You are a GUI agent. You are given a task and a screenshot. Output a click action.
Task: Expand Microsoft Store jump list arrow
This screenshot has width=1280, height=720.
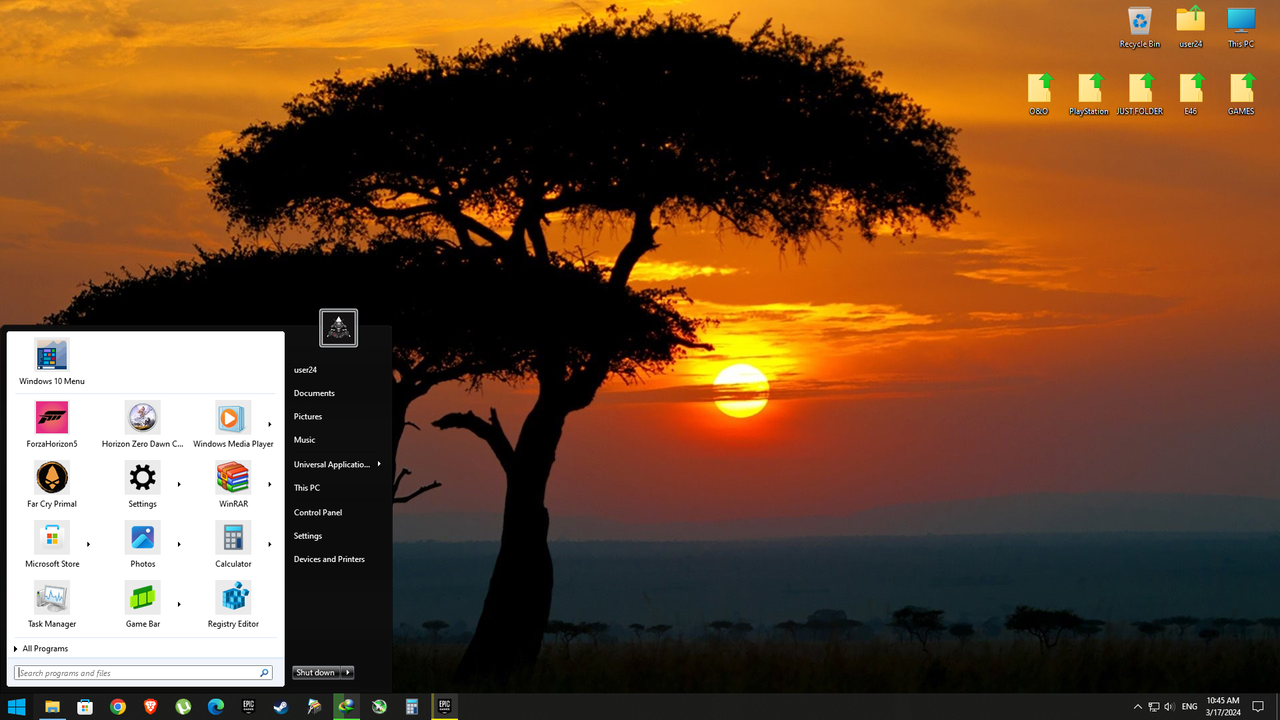(88, 544)
